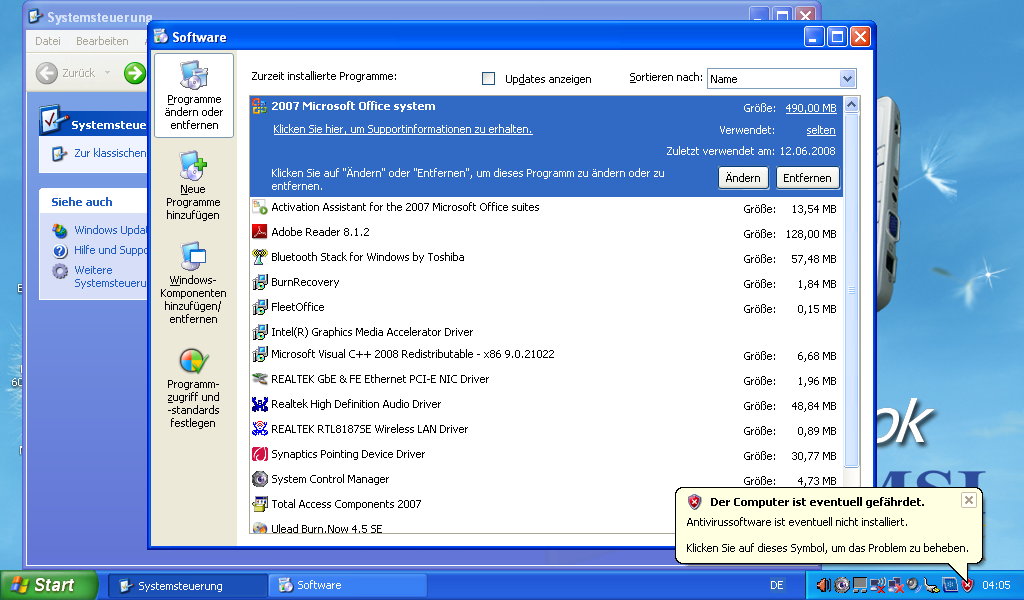Click the program list scrollbar thumb
The height and width of the screenshot is (600, 1024).
851,290
